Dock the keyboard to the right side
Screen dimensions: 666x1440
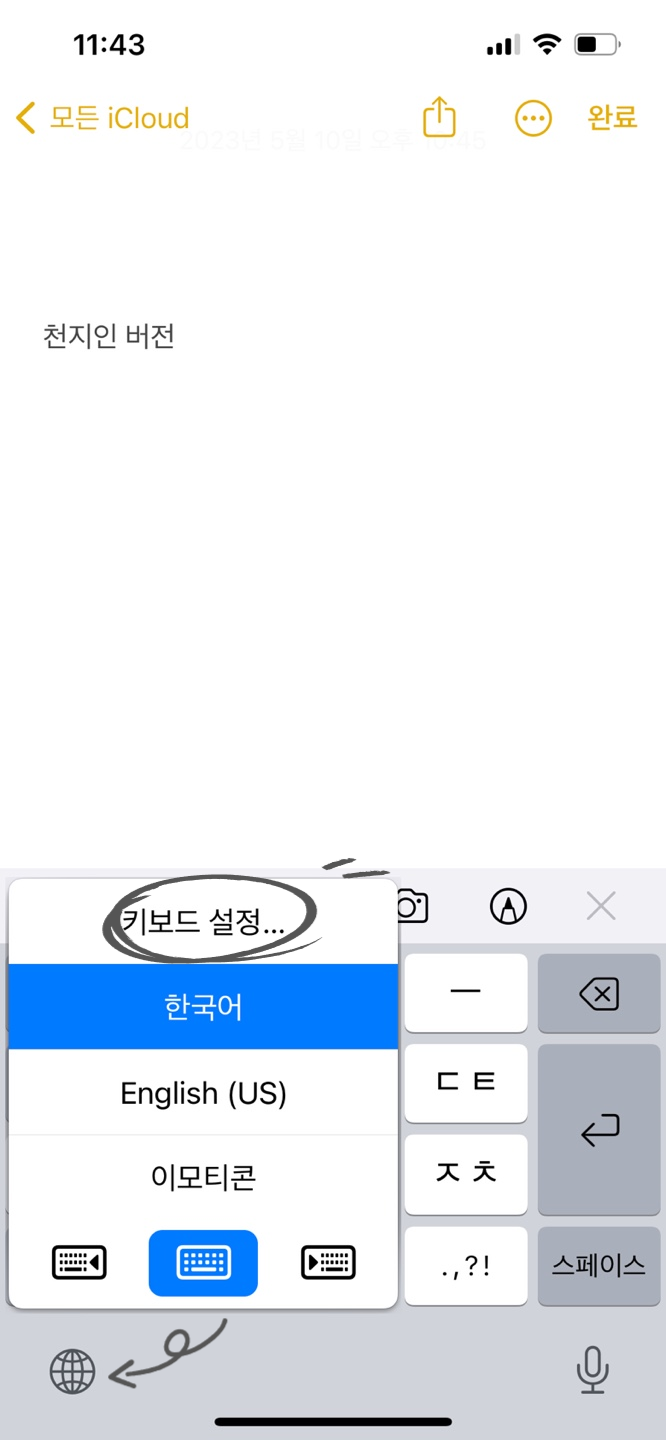328,1263
